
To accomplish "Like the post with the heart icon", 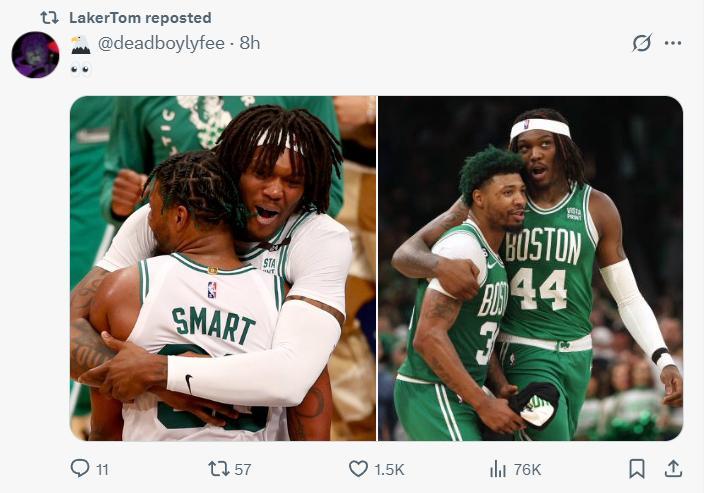I will point(358,468).
